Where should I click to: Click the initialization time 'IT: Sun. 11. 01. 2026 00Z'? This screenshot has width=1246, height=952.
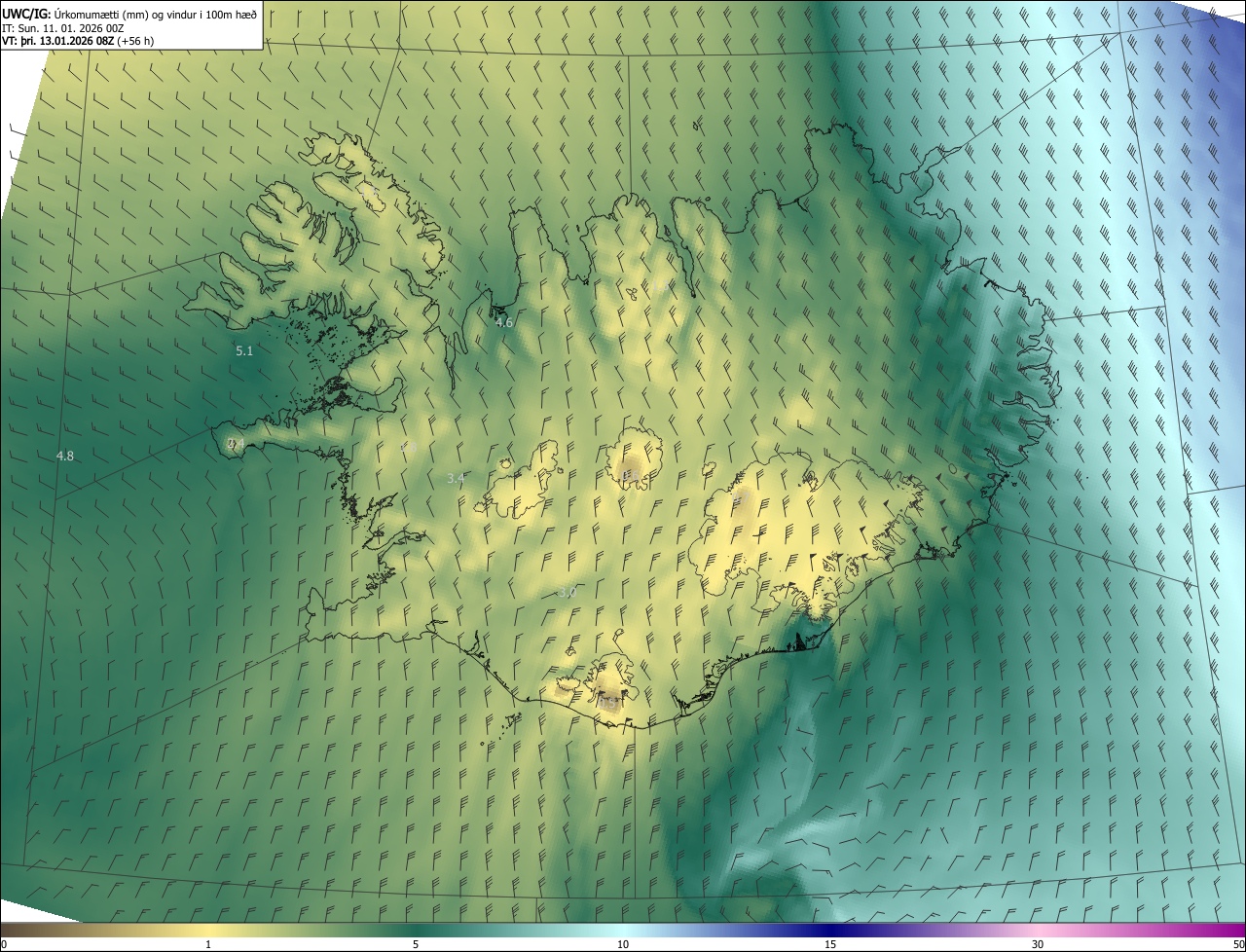62,27
